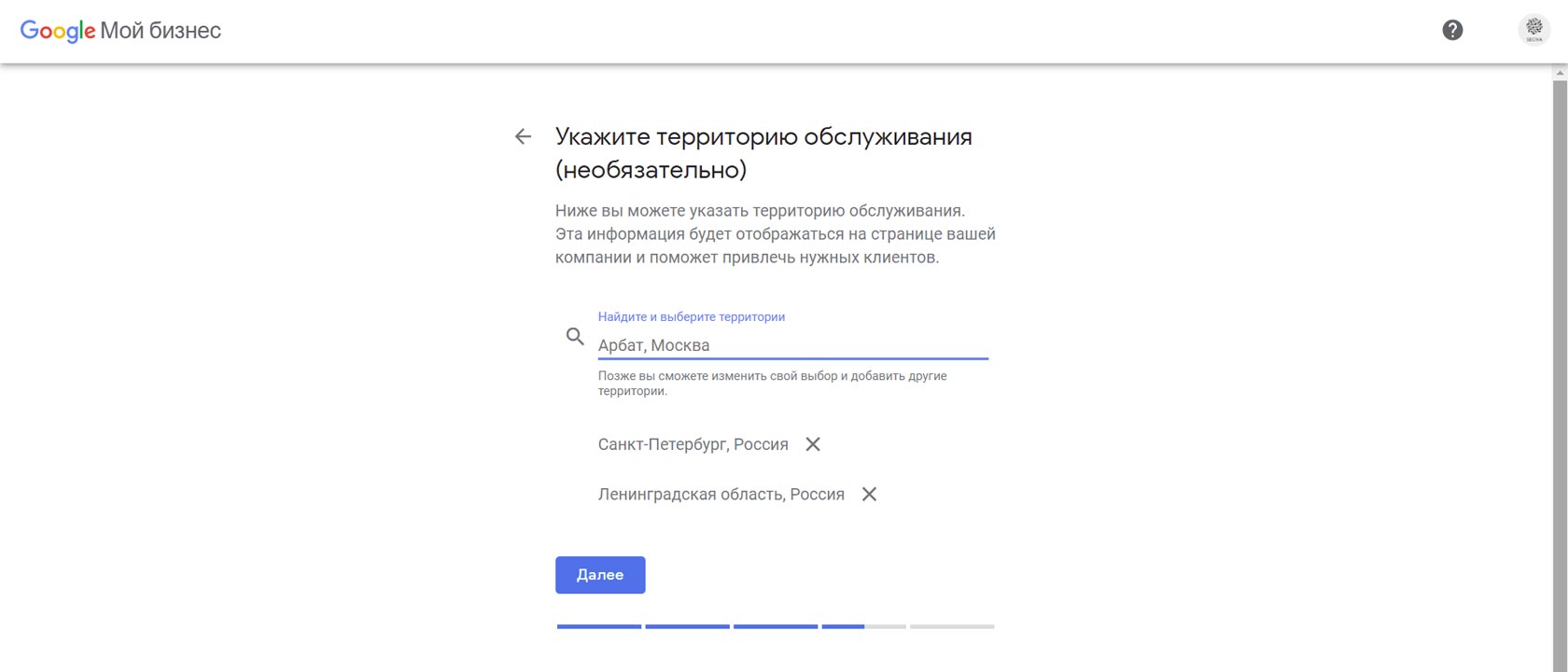The width and height of the screenshot is (1568, 672).
Task: Remove Санкт-Петербург, Россия with its X icon
Action: pos(813,444)
